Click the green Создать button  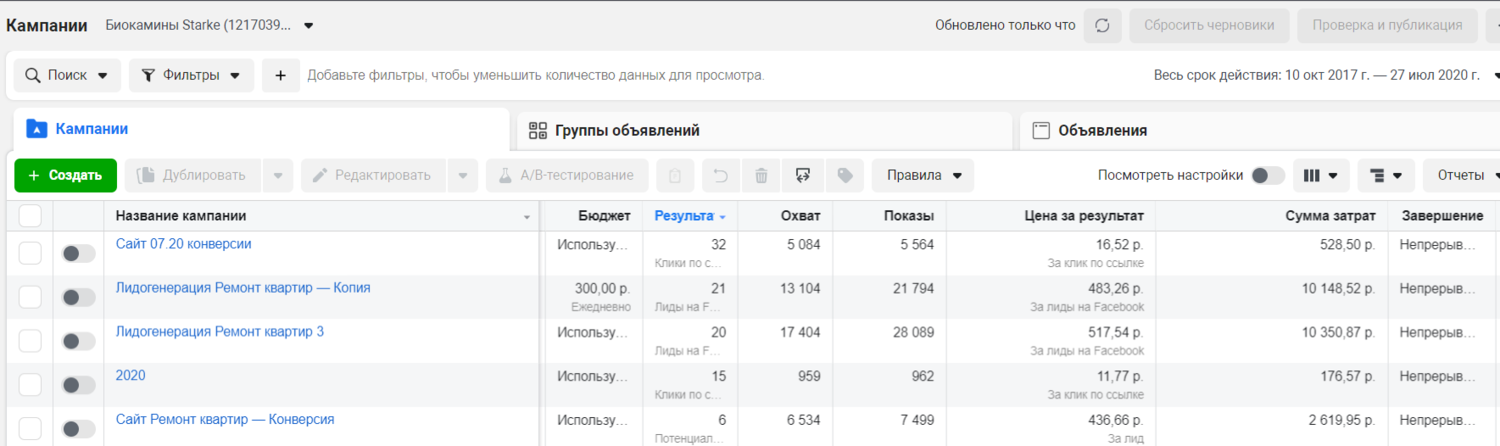(x=65, y=176)
